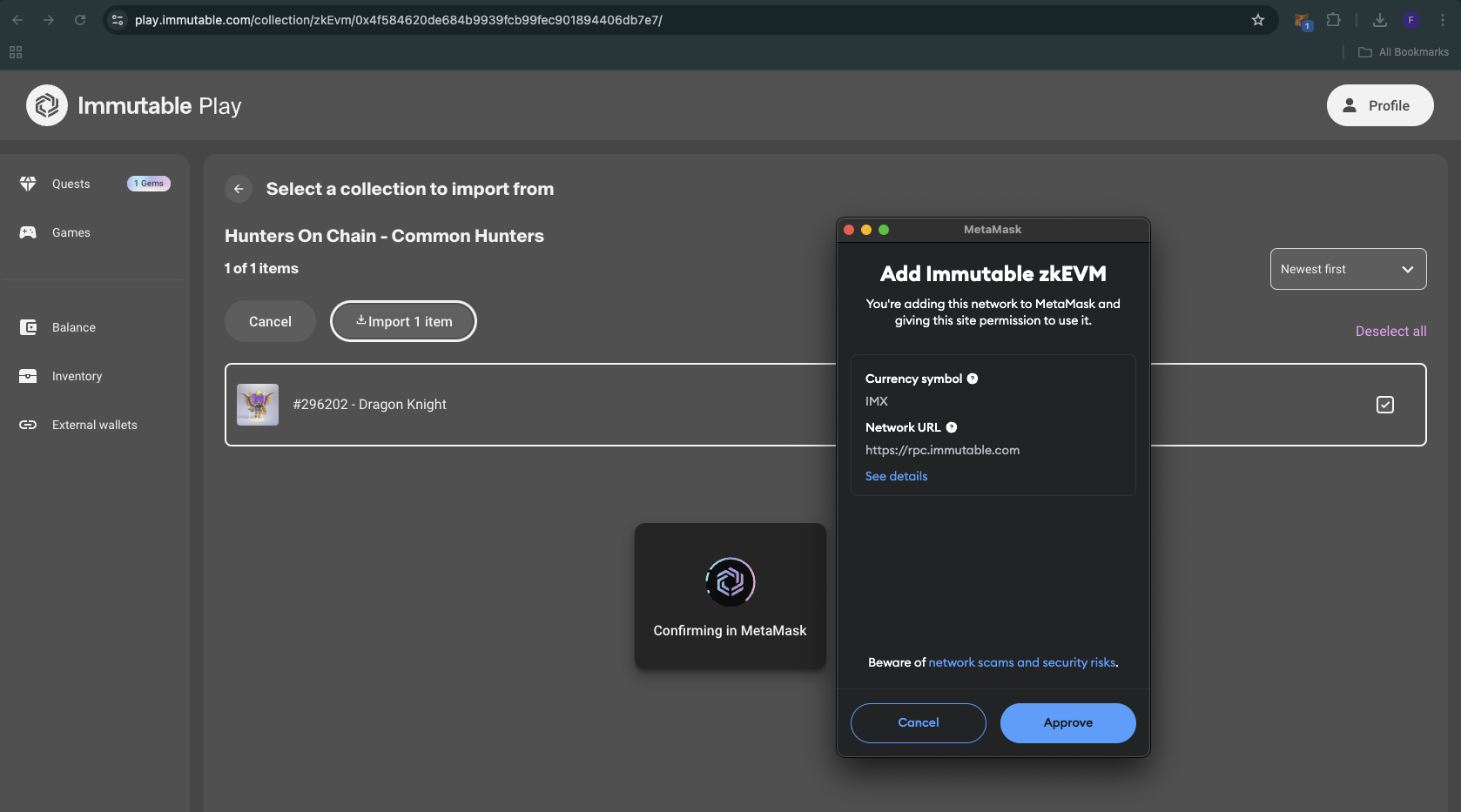This screenshot has width=1461, height=812.
Task: Click the Deselect all link
Action: 1390,331
